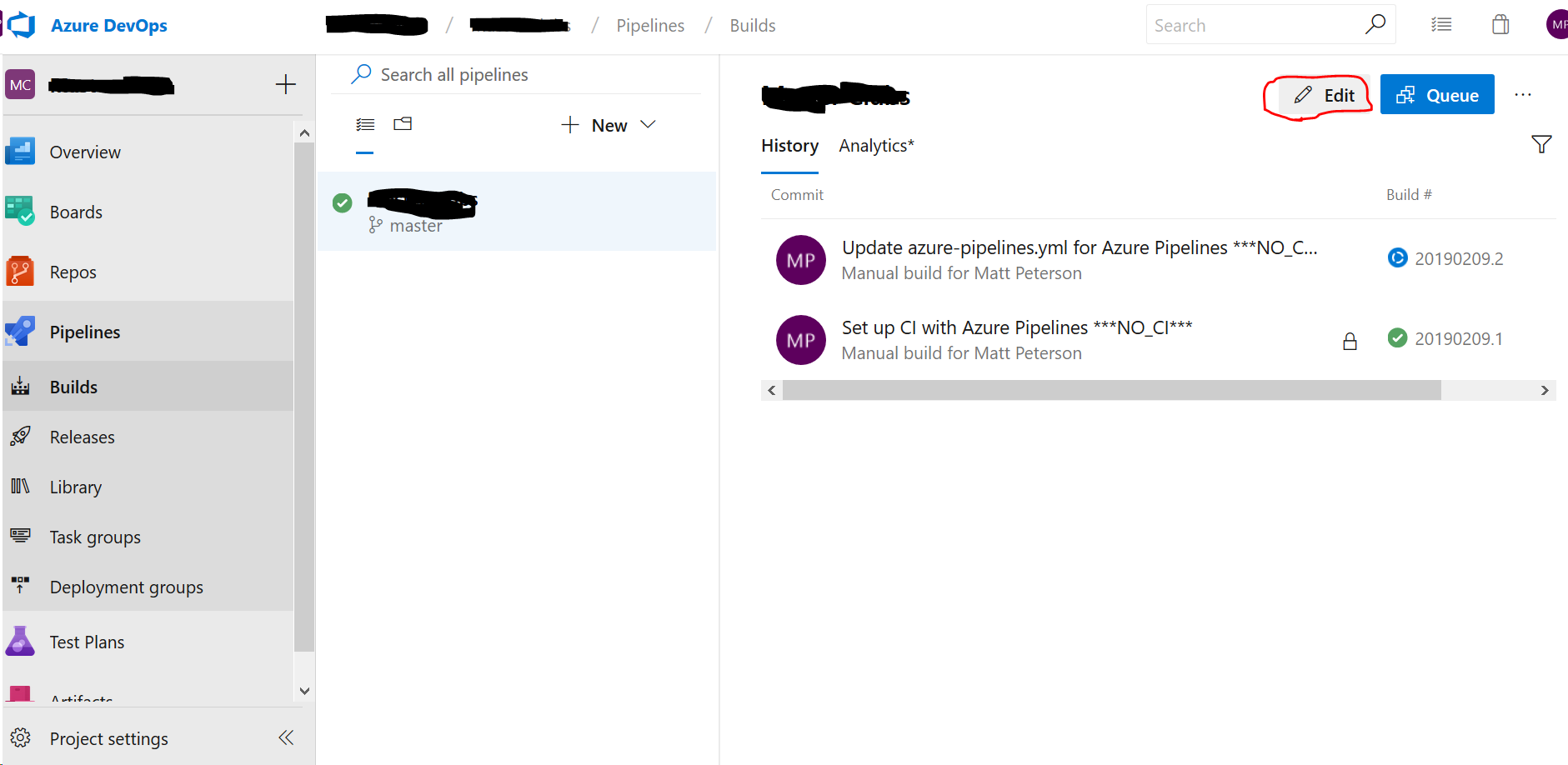Click the Azure DevOps logo icon
Screen dimensions: 1568x765
click(x=21, y=25)
